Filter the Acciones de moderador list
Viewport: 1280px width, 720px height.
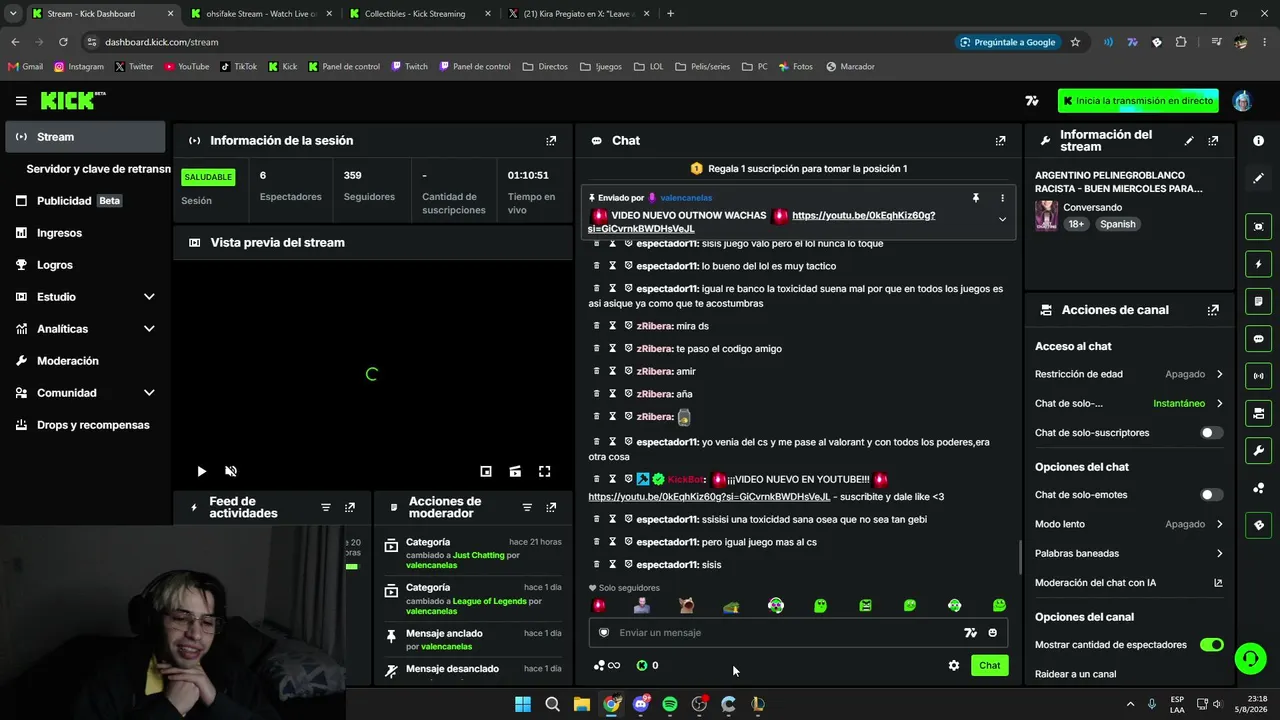tap(527, 508)
